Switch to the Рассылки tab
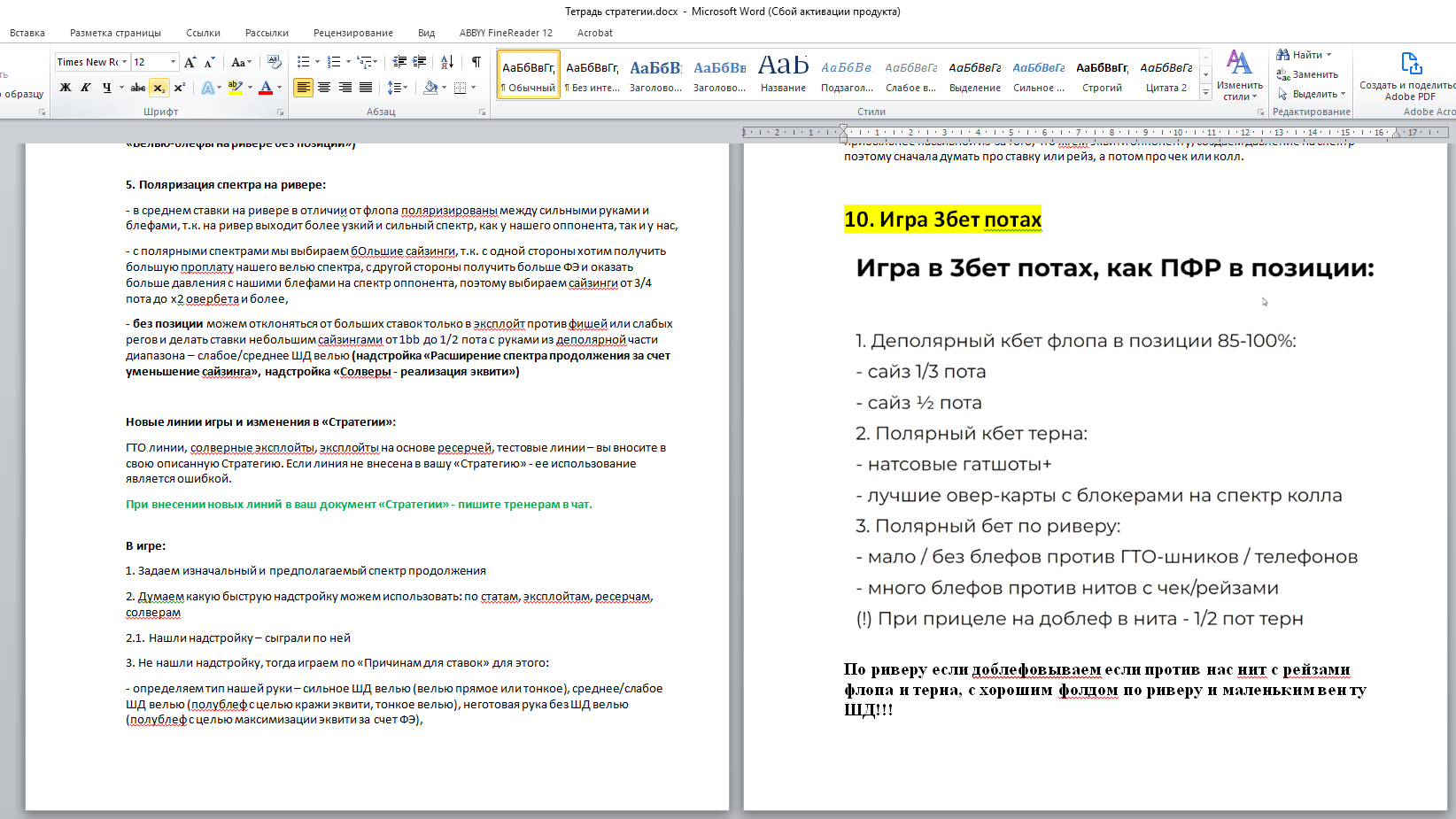The height and width of the screenshot is (819, 1456). click(x=267, y=33)
